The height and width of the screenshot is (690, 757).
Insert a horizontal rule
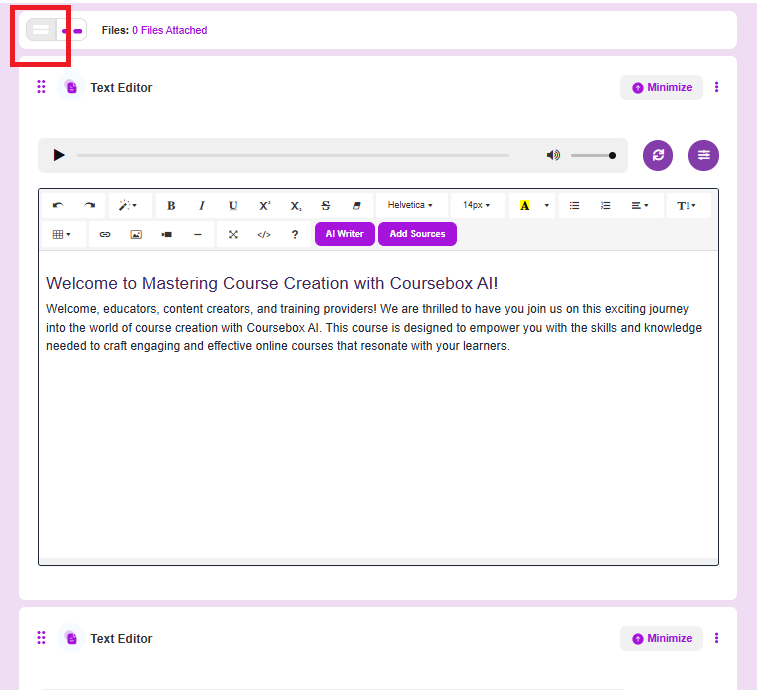pos(198,234)
